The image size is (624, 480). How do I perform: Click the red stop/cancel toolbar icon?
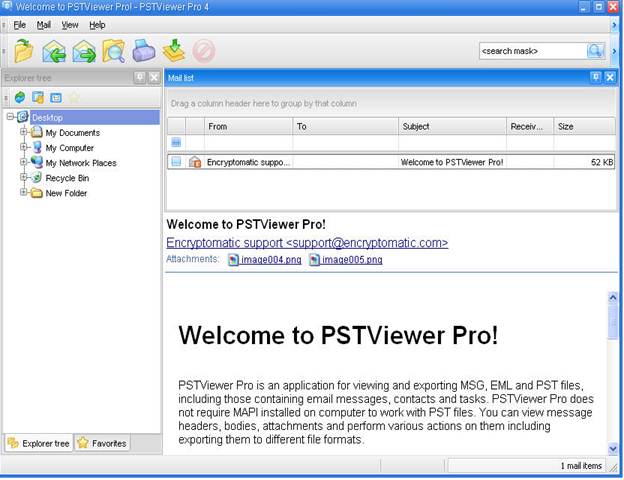click(x=204, y=51)
